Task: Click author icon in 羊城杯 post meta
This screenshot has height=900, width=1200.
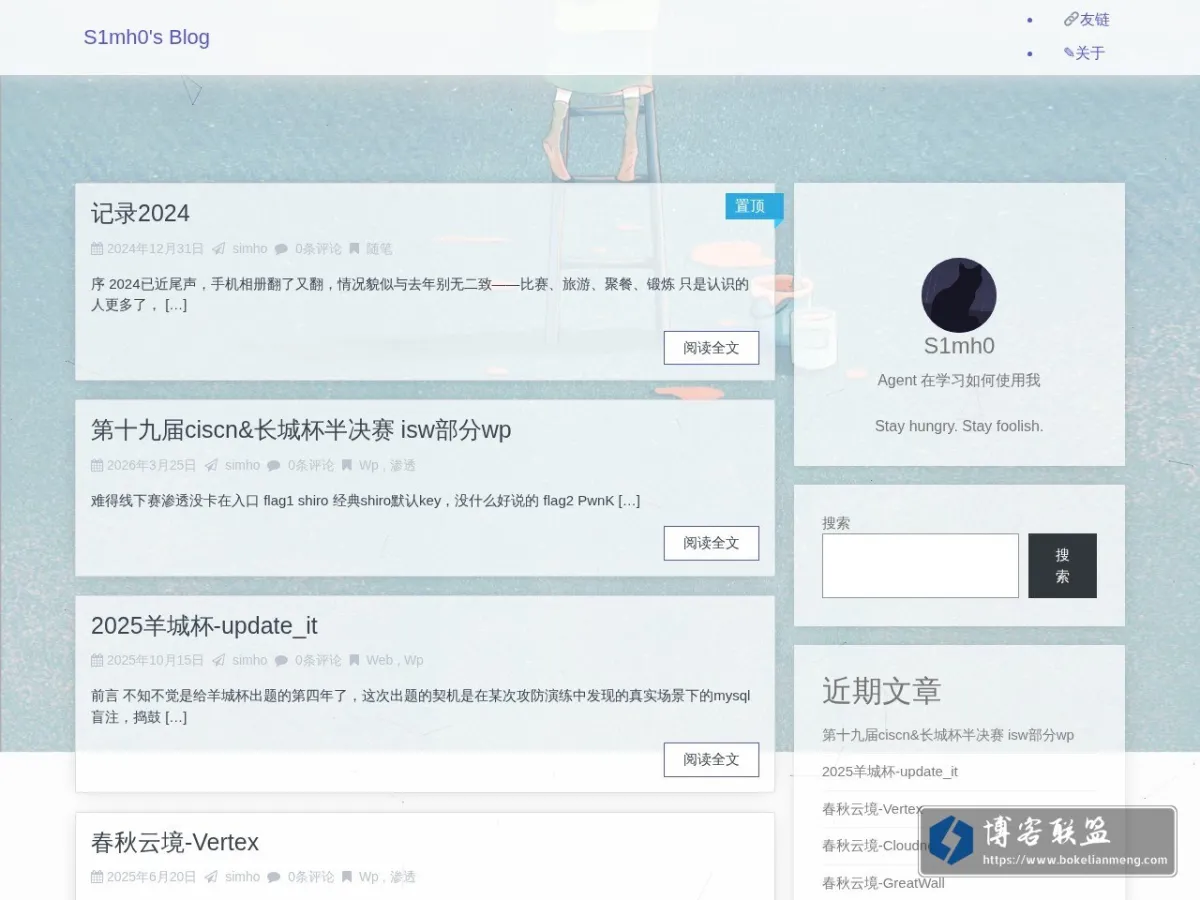Action: (x=218, y=660)
